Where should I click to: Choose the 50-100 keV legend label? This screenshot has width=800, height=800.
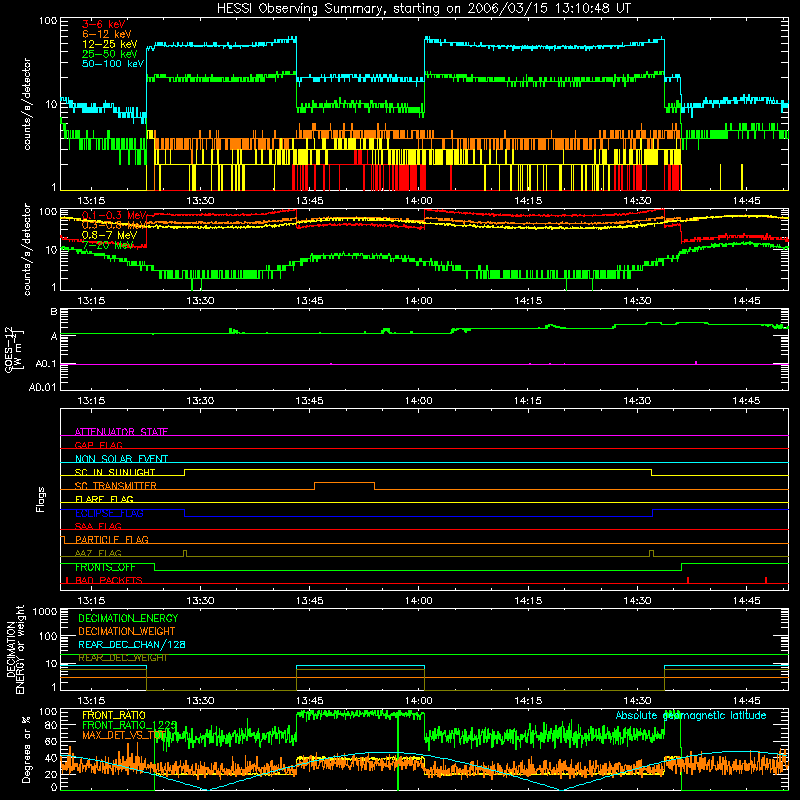coord(113,64)
